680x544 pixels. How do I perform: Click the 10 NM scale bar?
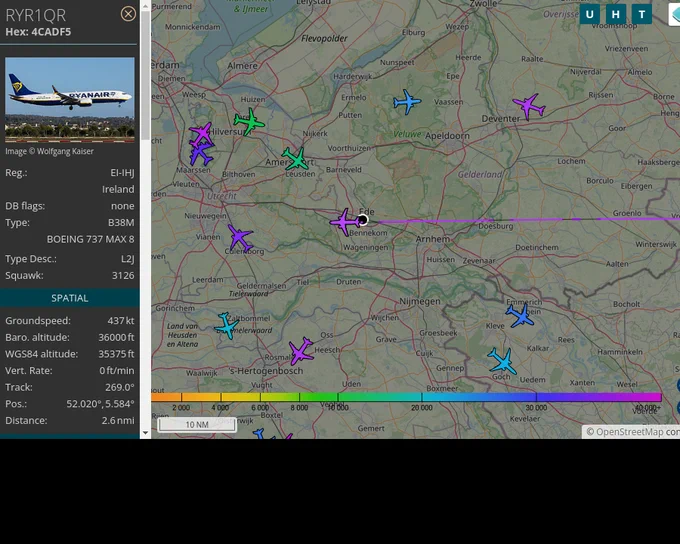(197, 425)
